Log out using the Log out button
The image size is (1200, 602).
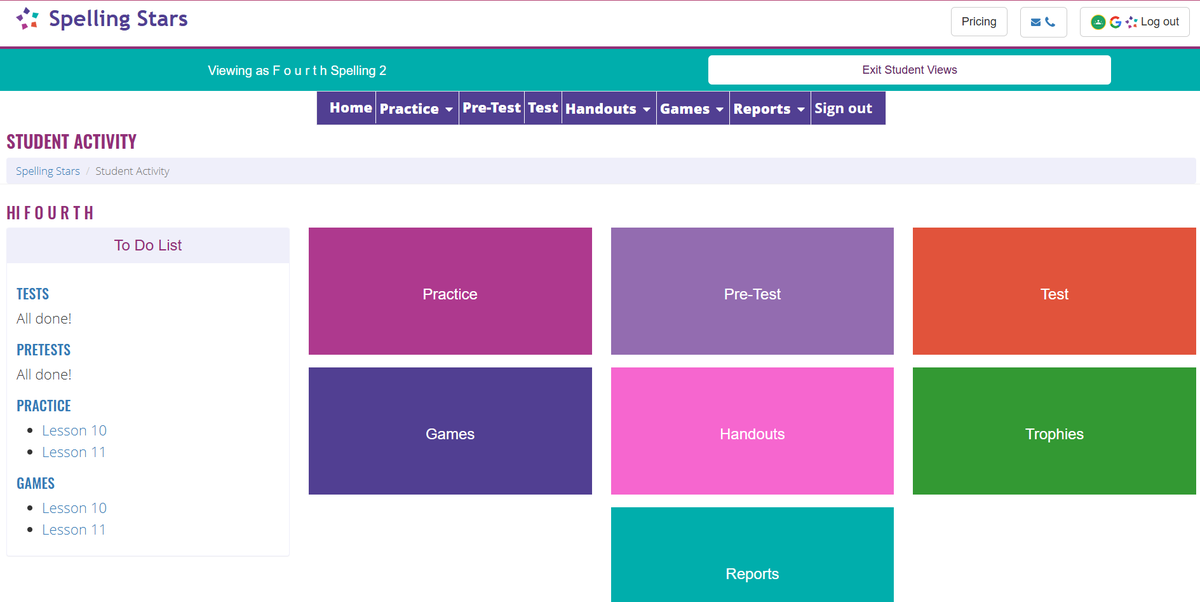1135,22
